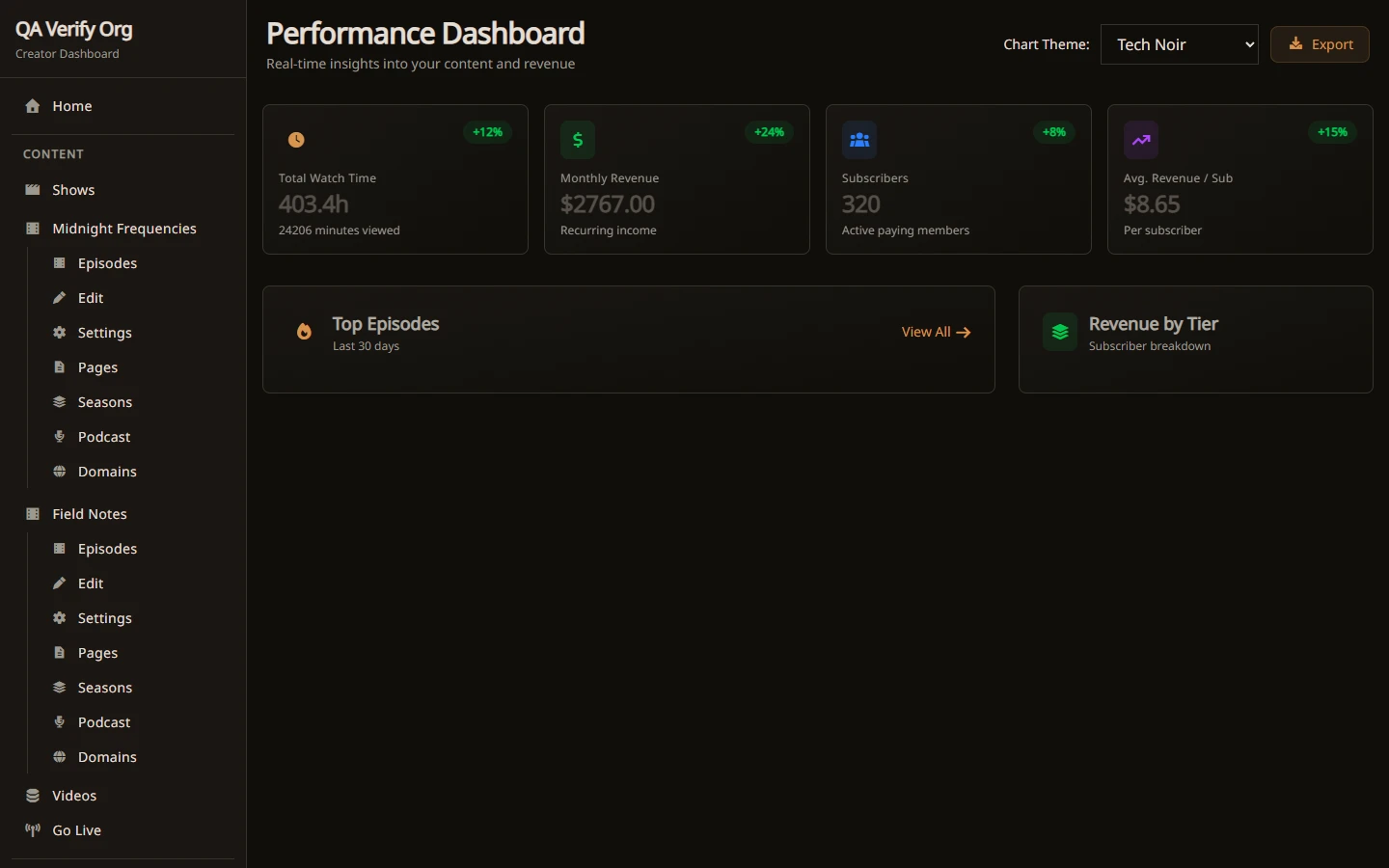Screen dimensions: 1389x868
Task: Click the Go Live broadcast icon
Action: click(x=33, y=830)
